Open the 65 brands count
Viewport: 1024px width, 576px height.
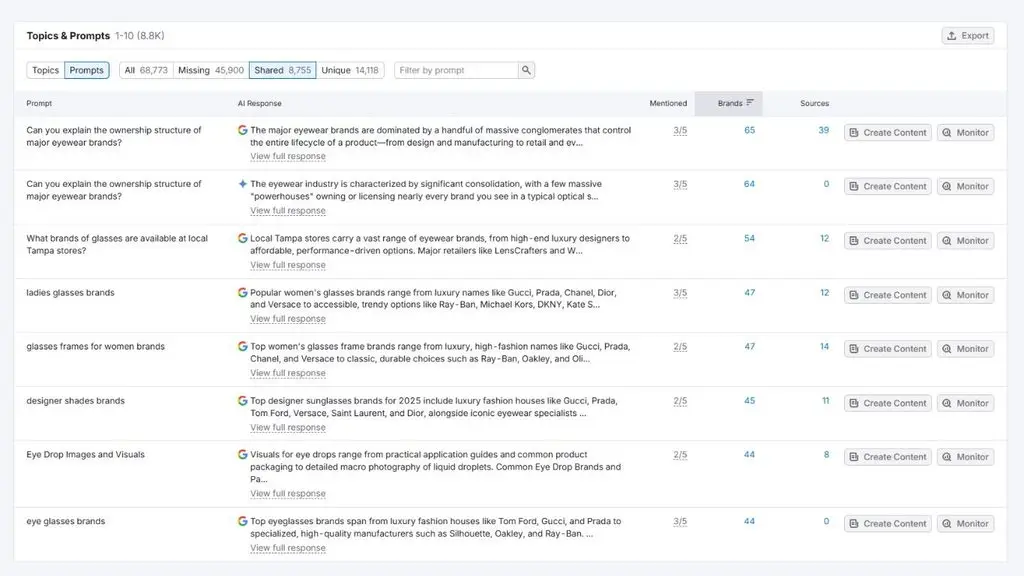pyautogui.click(x=749, y=130)
